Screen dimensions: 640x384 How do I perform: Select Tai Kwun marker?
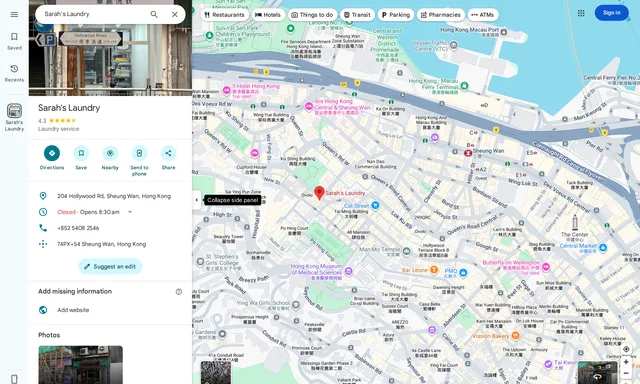(x=548, y=364)
